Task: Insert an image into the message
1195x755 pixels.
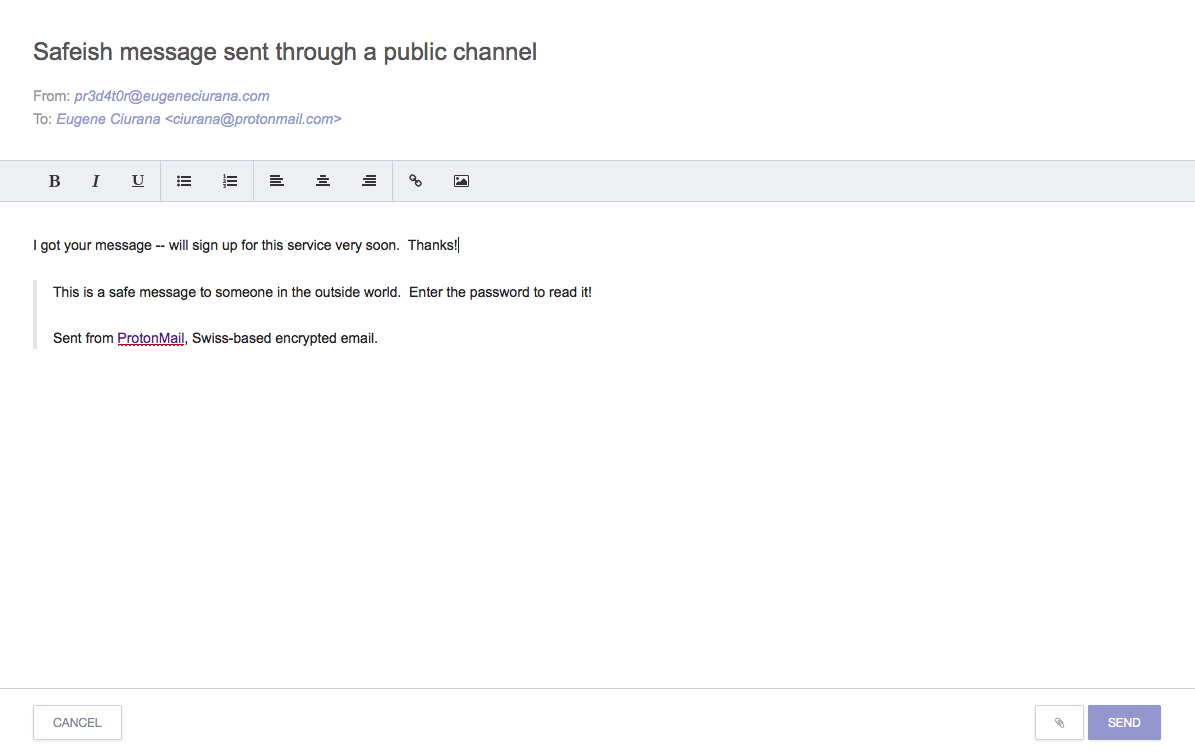Action: point(461,181)
